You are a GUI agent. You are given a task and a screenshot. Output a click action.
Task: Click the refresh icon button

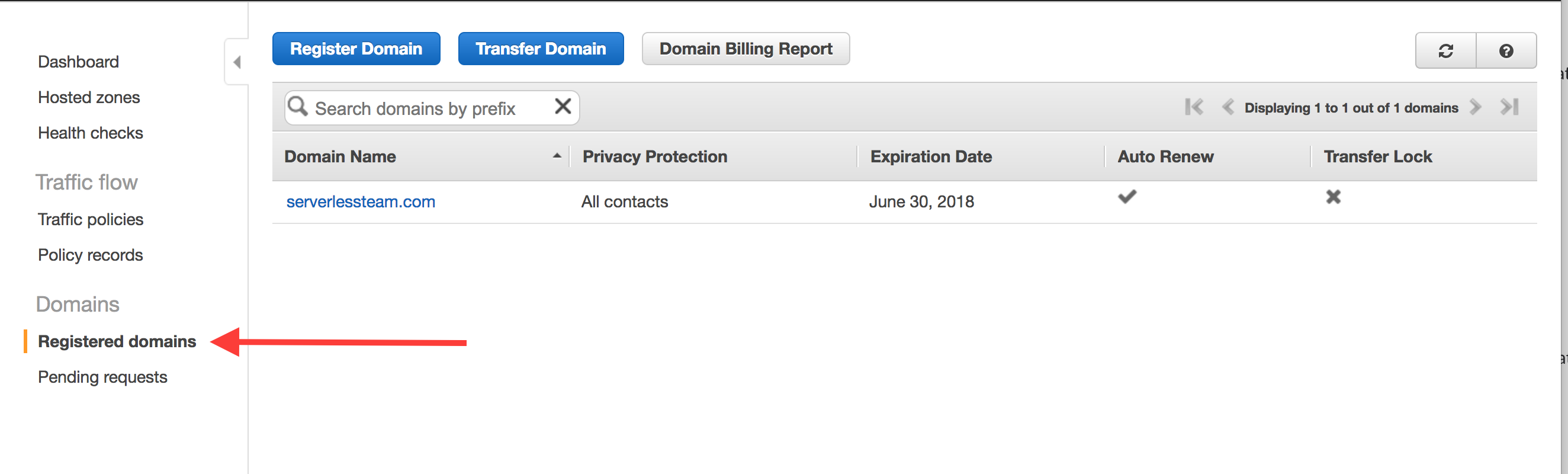[x=1445, y=51]
